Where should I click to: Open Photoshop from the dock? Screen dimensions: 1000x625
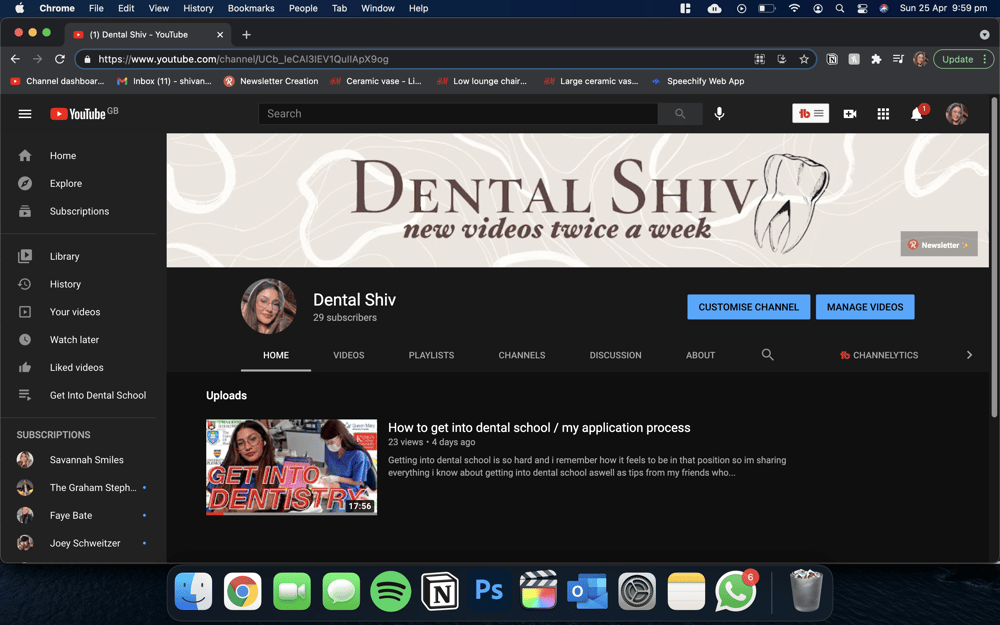(x=489, y=591)
